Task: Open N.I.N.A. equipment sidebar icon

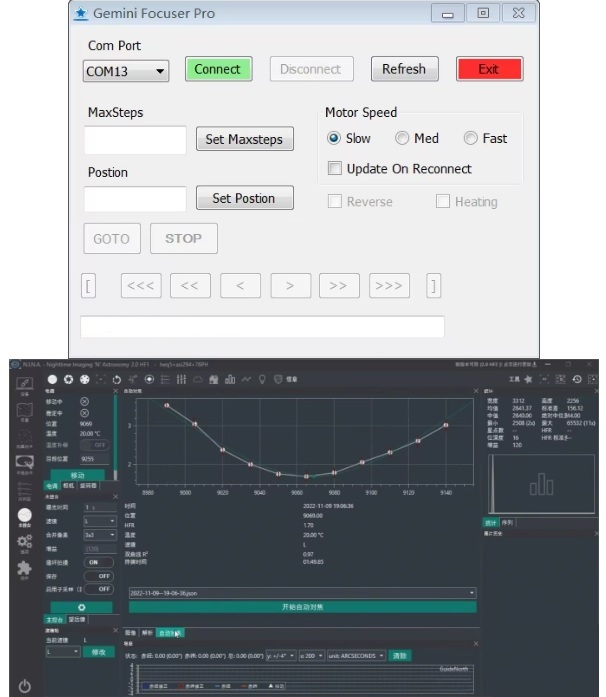Action: (x=24, y=385)
